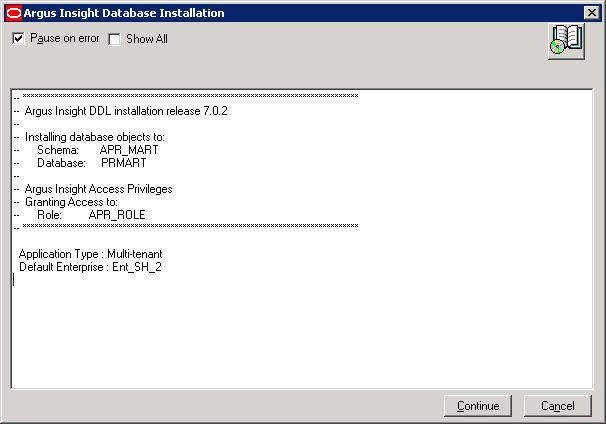The height and width of the screenshot is (424, 606).
Task: Click the Database: PRMART line
Action: pyautogui.click(x=80, y=163)
